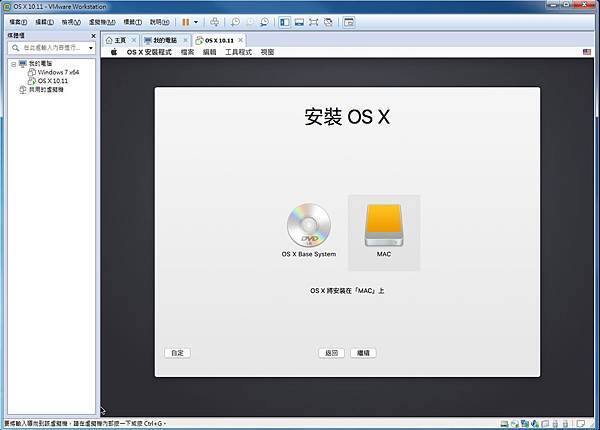Click the CD/DVD drive status bar icon
600x430 pixels.
tap(515, 424)
